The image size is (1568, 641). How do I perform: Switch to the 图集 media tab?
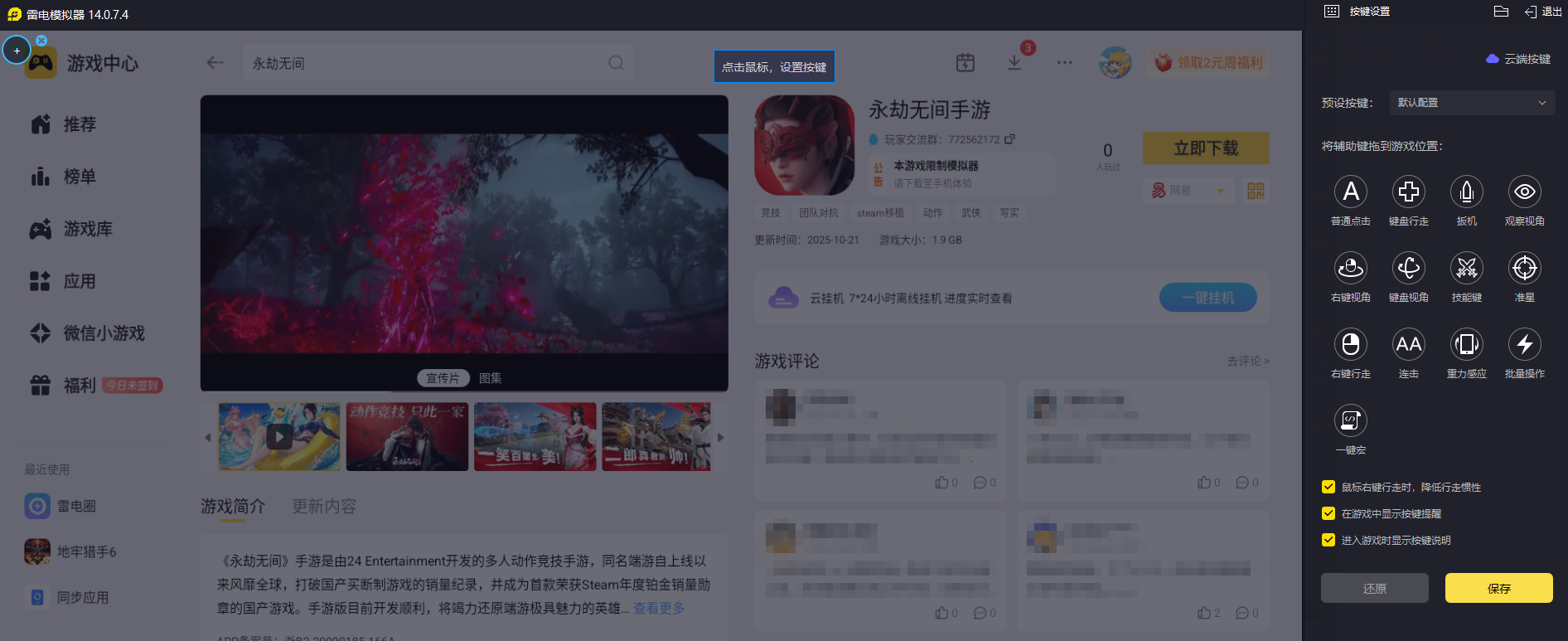(x=491, y=378)
